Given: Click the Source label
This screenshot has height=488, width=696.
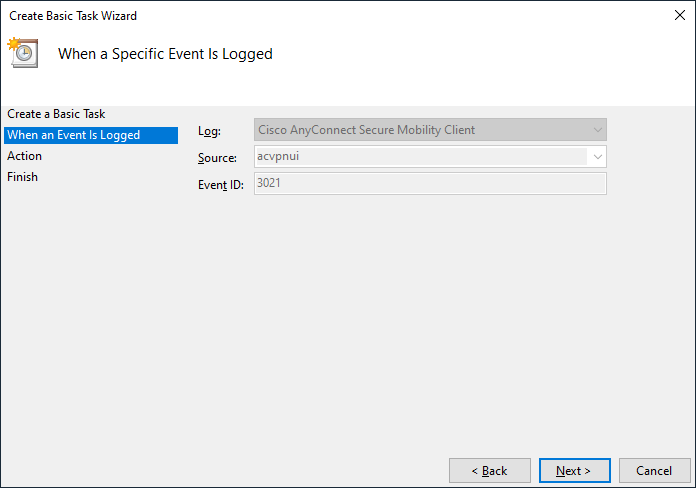Looking at the screenshot, I should point(217,158).
